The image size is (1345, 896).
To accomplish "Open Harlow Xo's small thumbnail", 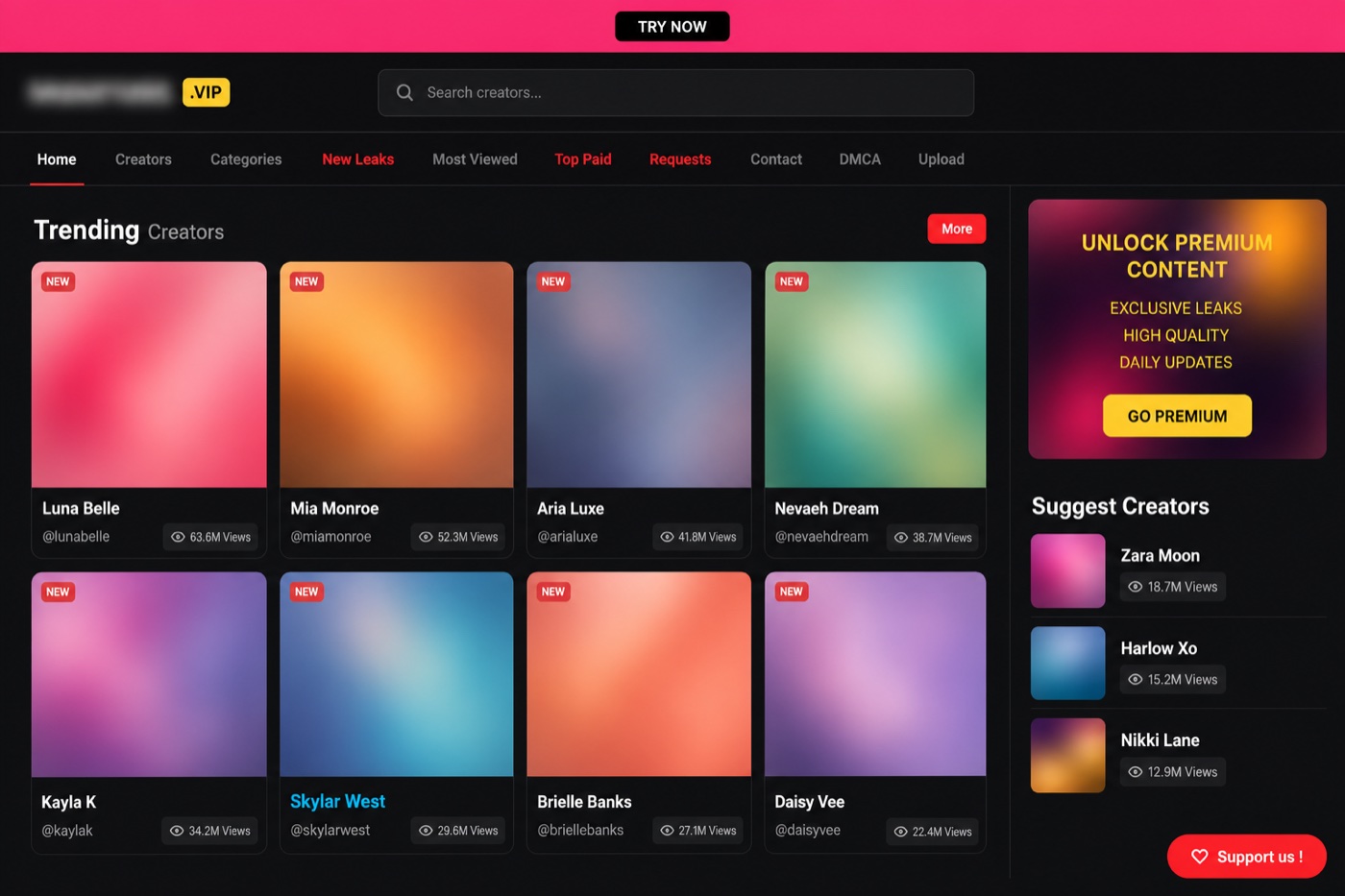I will 1068,664.
